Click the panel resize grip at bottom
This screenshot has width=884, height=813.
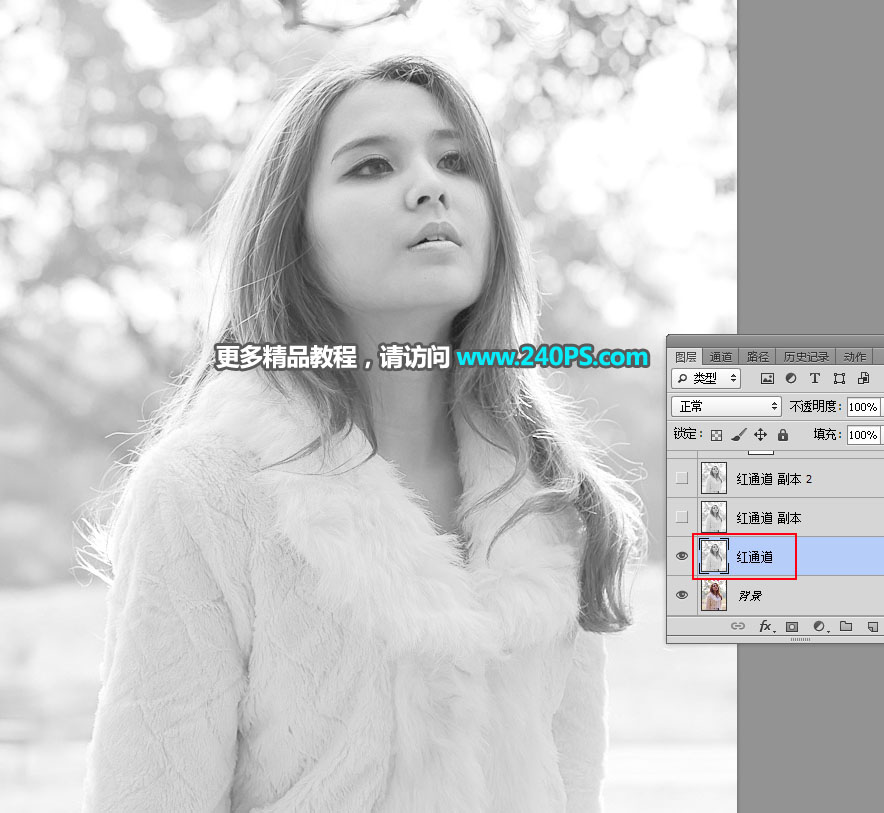pyautogui.click(x=801, y=639)
